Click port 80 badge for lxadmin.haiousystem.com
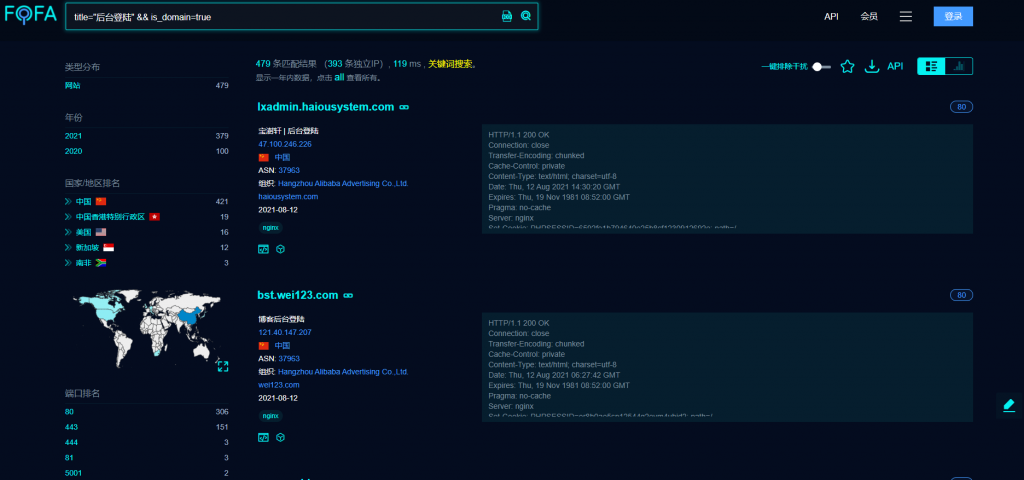This screenshot has height=480, width=1024. [961, 107]
